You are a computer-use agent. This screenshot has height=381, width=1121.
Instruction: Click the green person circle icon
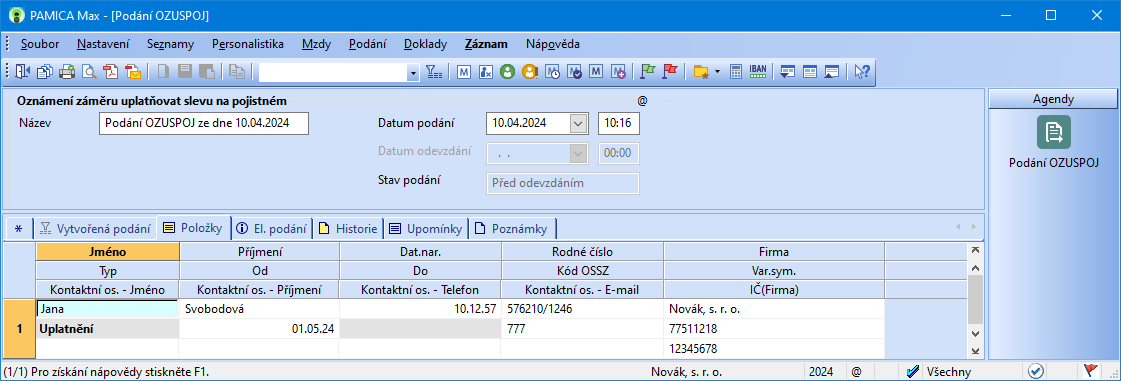508,71
